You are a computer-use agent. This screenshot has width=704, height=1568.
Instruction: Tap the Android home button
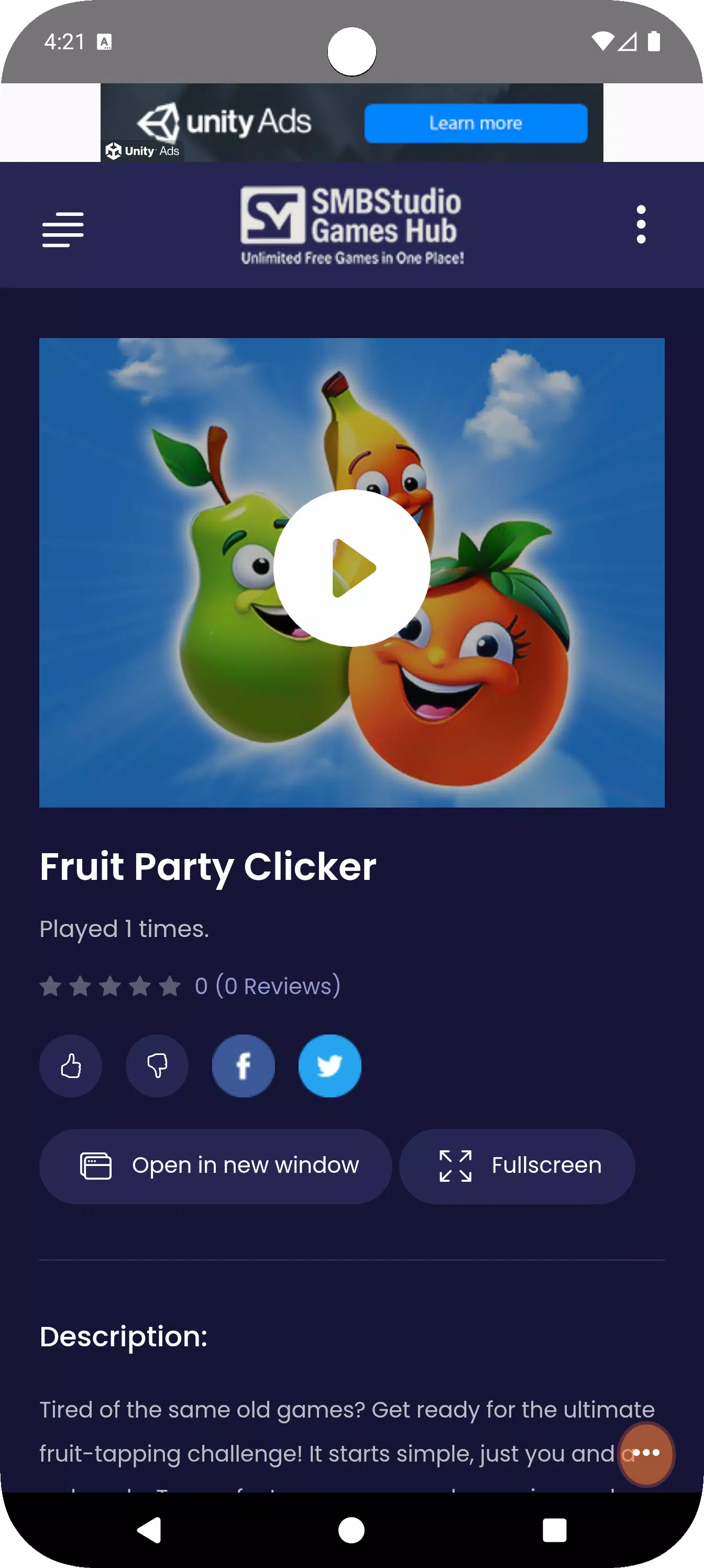(x=351, y=1530)
